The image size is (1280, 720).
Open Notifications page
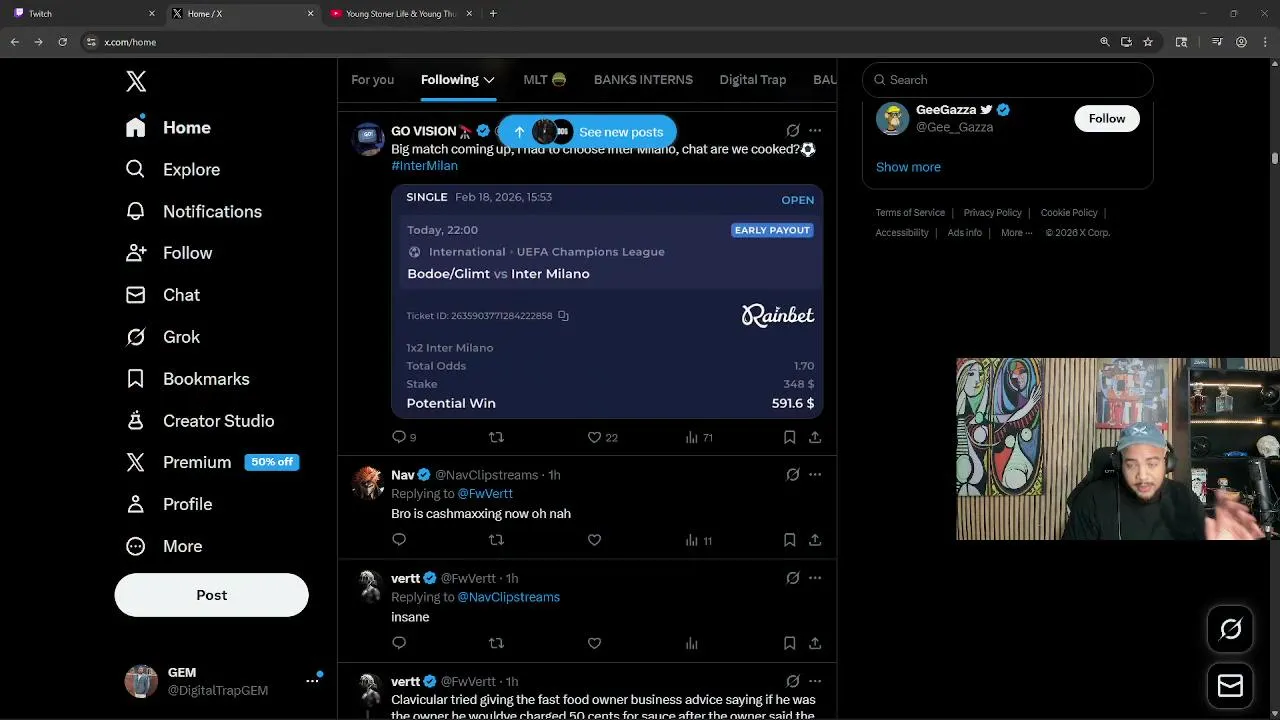[193, 211]
